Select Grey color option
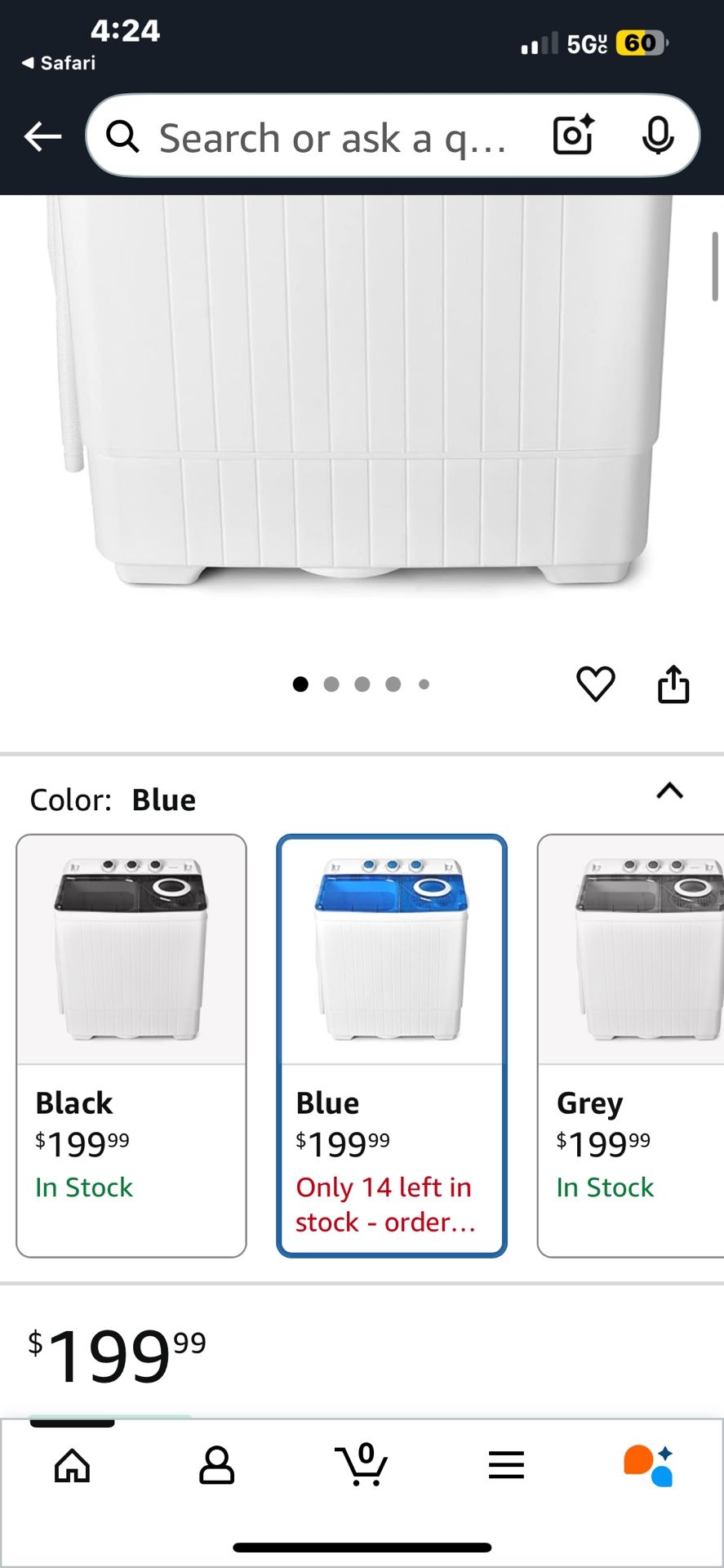The height and width of the screenshot is (1568, 724). pyautogui.click(x=630, y=1045)
